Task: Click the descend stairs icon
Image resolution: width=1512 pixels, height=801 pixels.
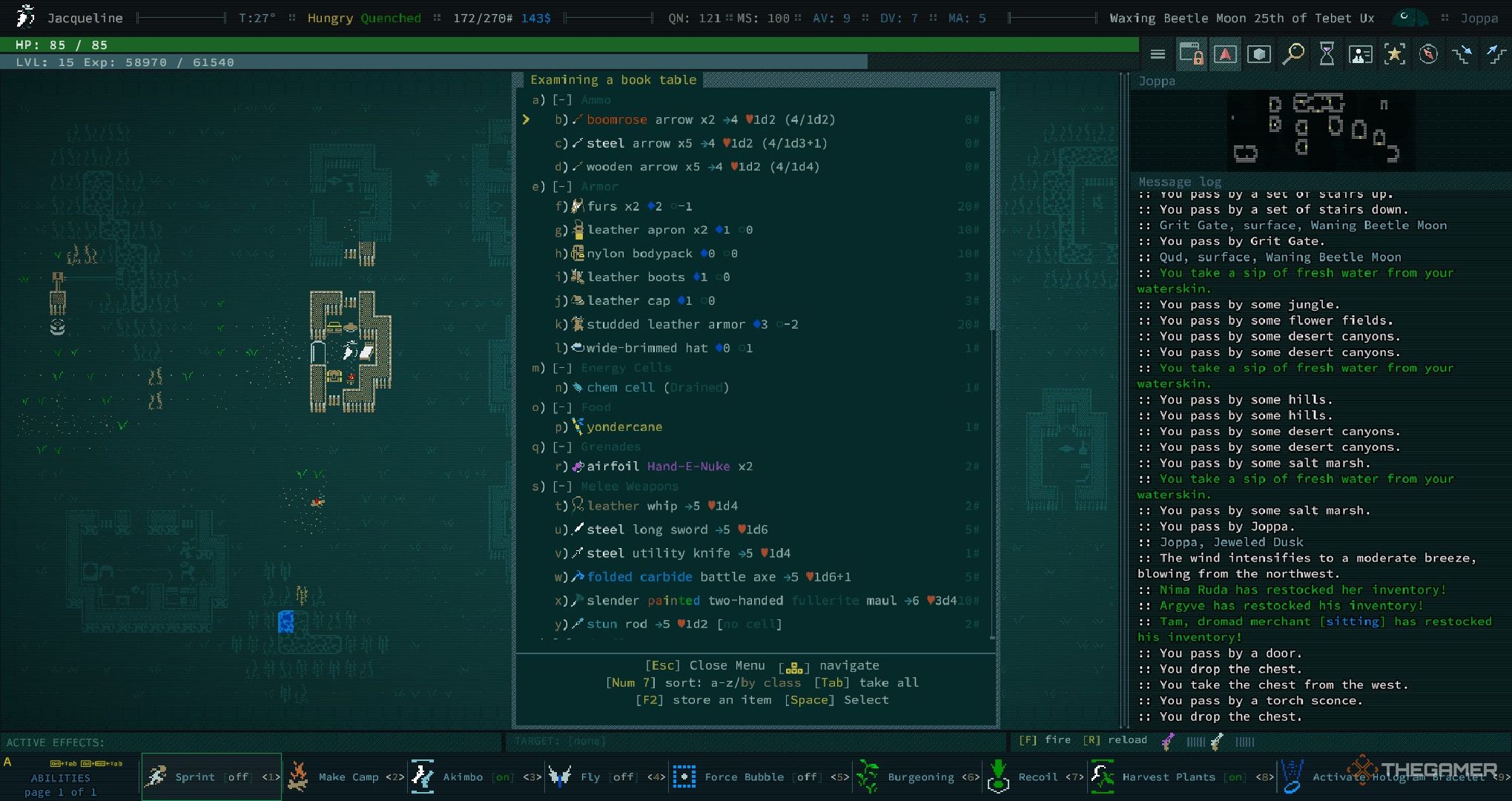Action: (x=1463, y=54)
